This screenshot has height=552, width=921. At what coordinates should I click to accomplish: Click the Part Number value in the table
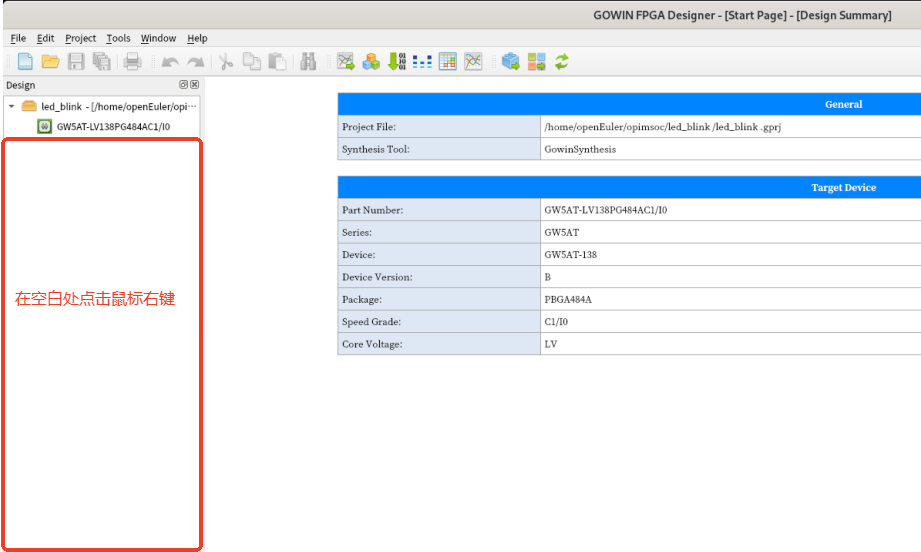point(606,210)
